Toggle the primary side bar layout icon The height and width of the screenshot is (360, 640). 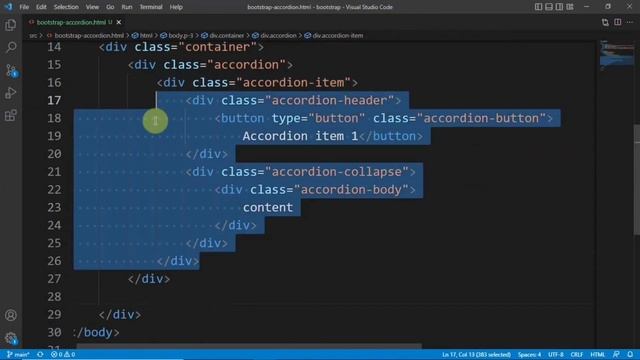538,7
